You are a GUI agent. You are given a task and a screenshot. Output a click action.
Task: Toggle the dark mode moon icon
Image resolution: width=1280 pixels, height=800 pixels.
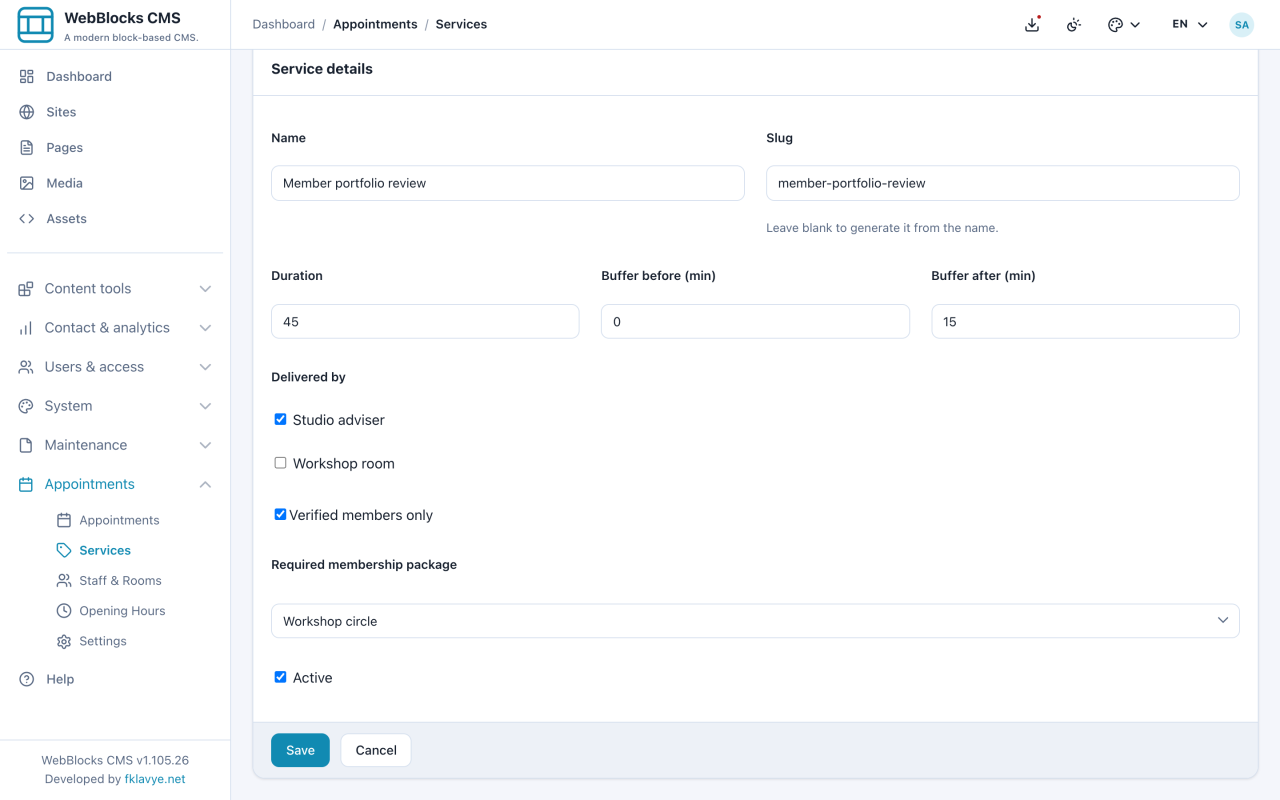click(1074, 25)
